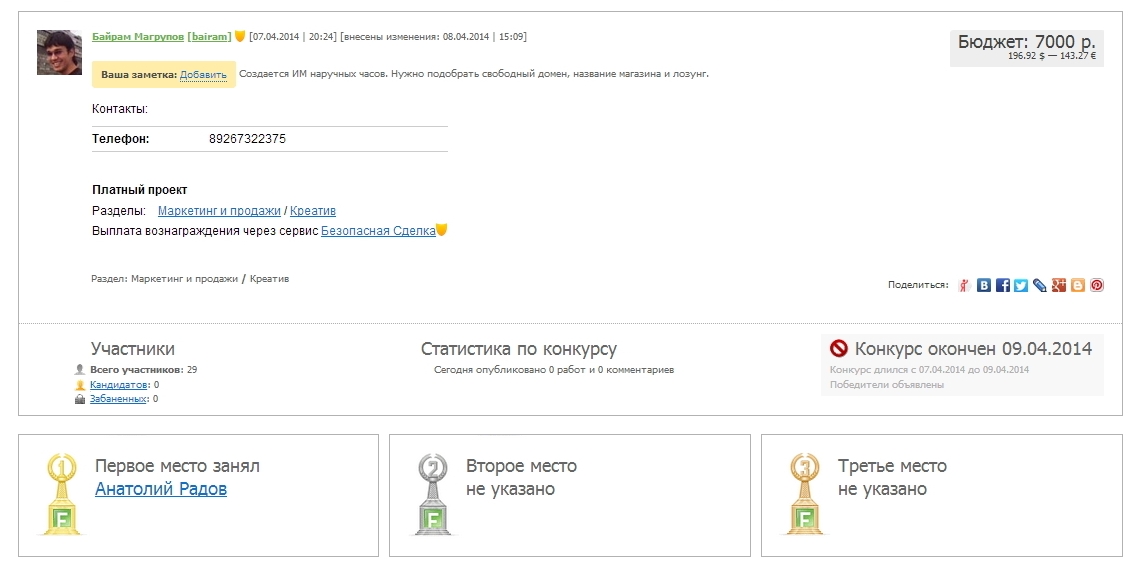This screenshot has width=1138, height=564.
Task: Click внесены изменения: 08.04.2014 timestamp
Action: click(433, 36)
